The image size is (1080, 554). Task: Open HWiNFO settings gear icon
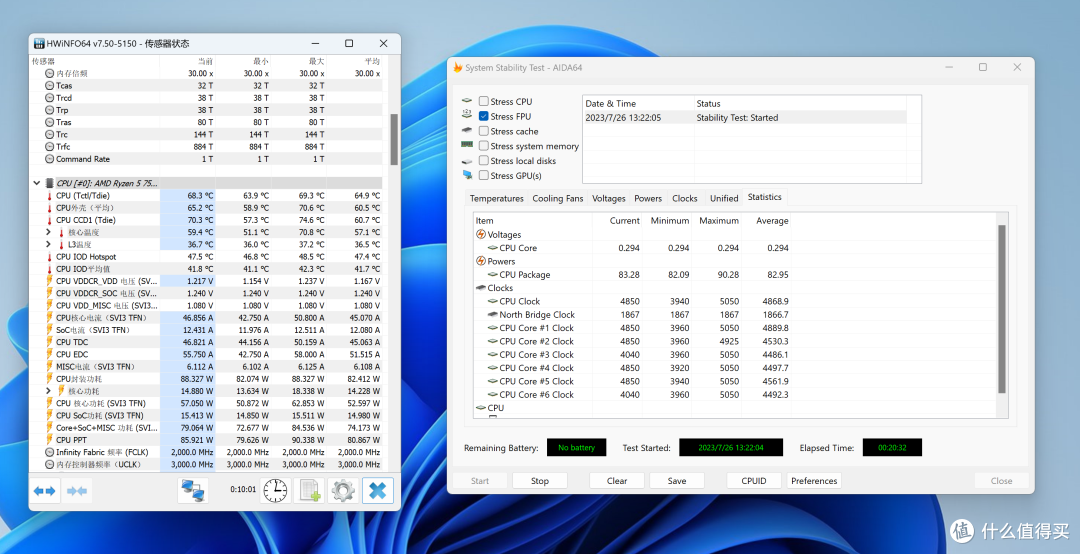343,491
